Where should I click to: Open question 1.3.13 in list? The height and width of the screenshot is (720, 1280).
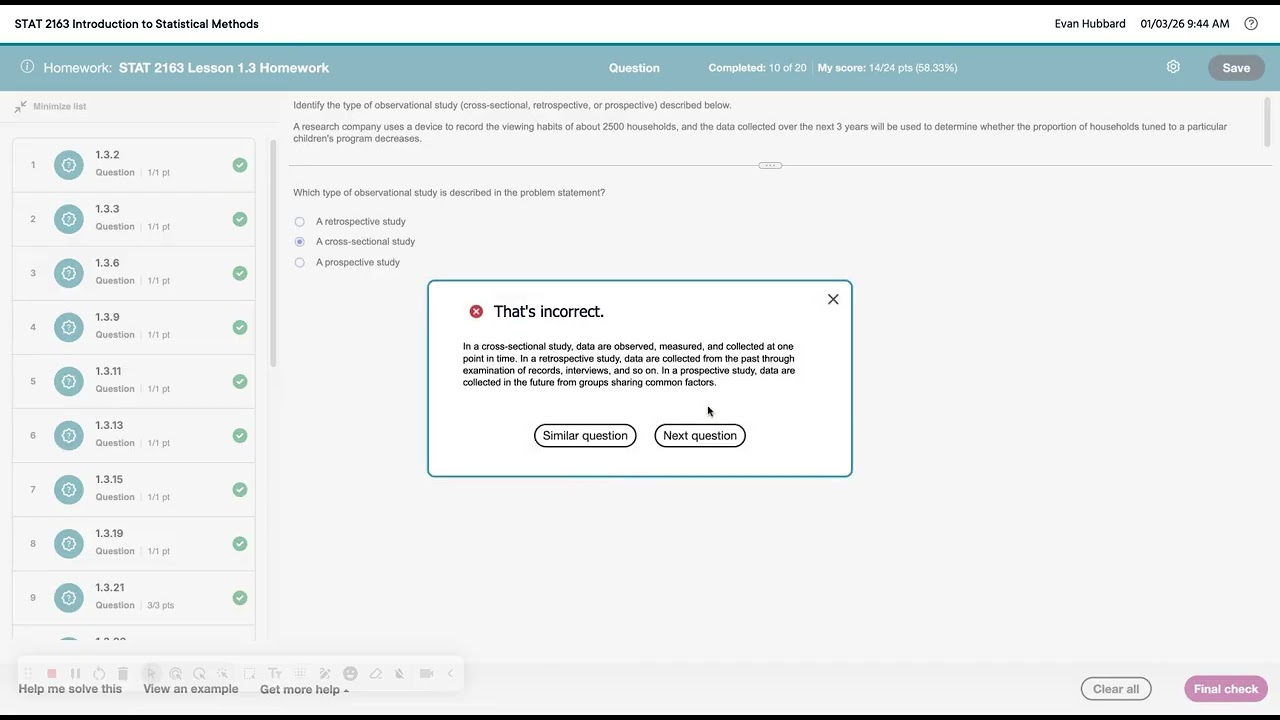134,435
